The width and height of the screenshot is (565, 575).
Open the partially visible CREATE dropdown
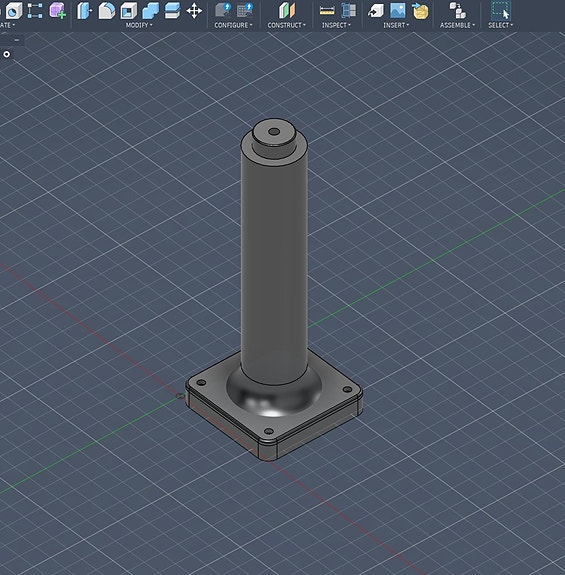7,25
